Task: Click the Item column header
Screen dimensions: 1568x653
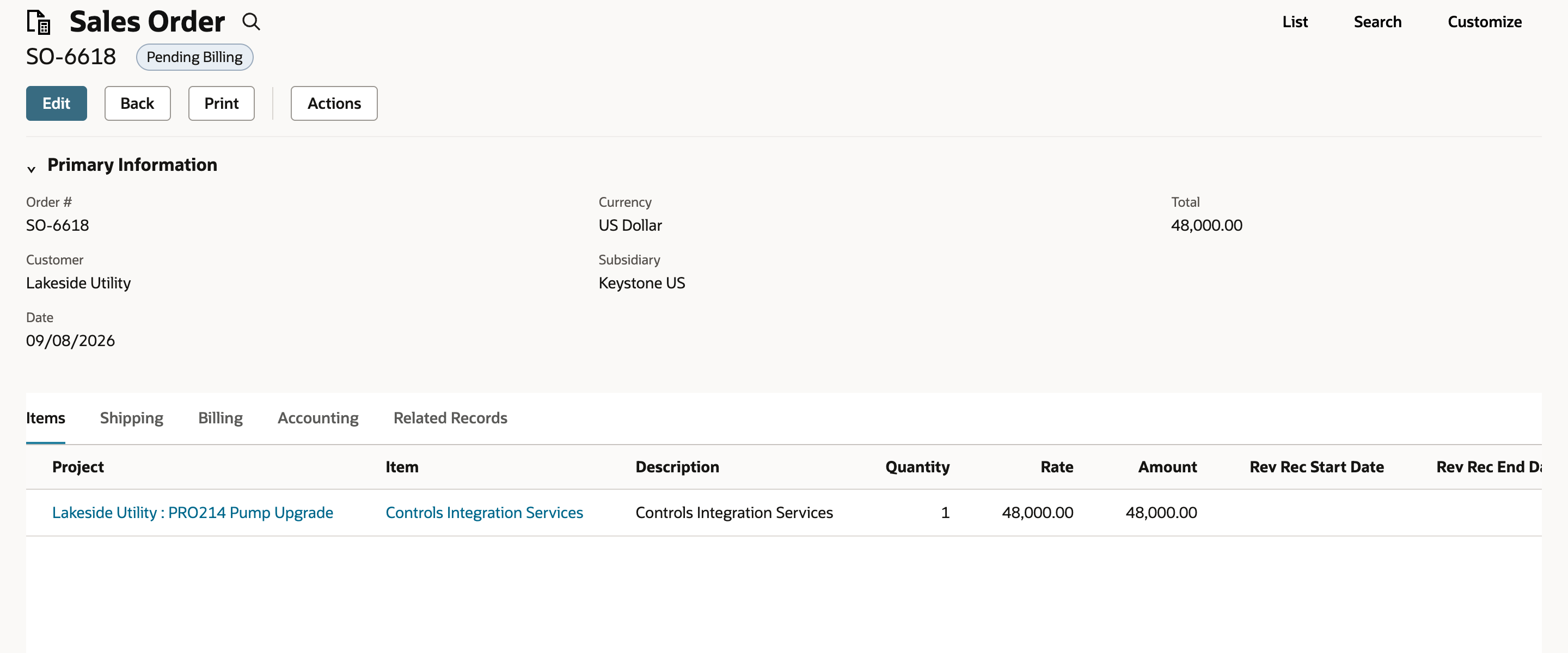Action: 402,467
